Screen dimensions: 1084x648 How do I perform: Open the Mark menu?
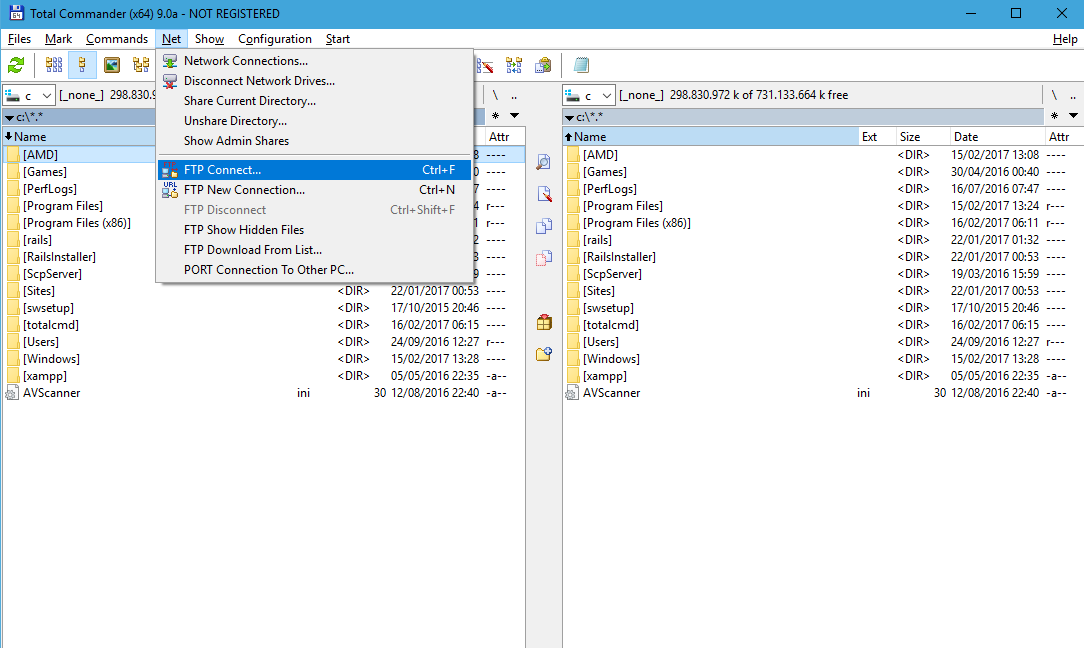point(59,39)
